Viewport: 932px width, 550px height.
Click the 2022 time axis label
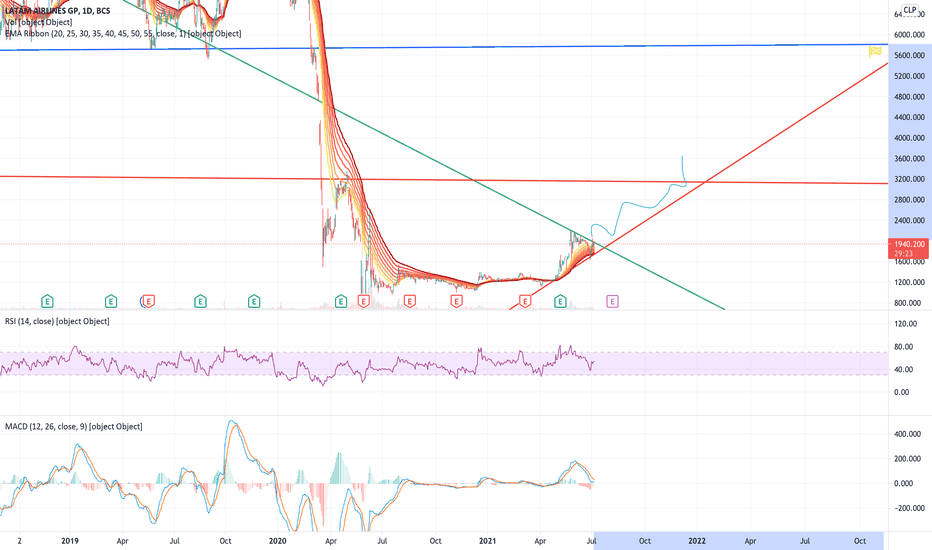697,541
